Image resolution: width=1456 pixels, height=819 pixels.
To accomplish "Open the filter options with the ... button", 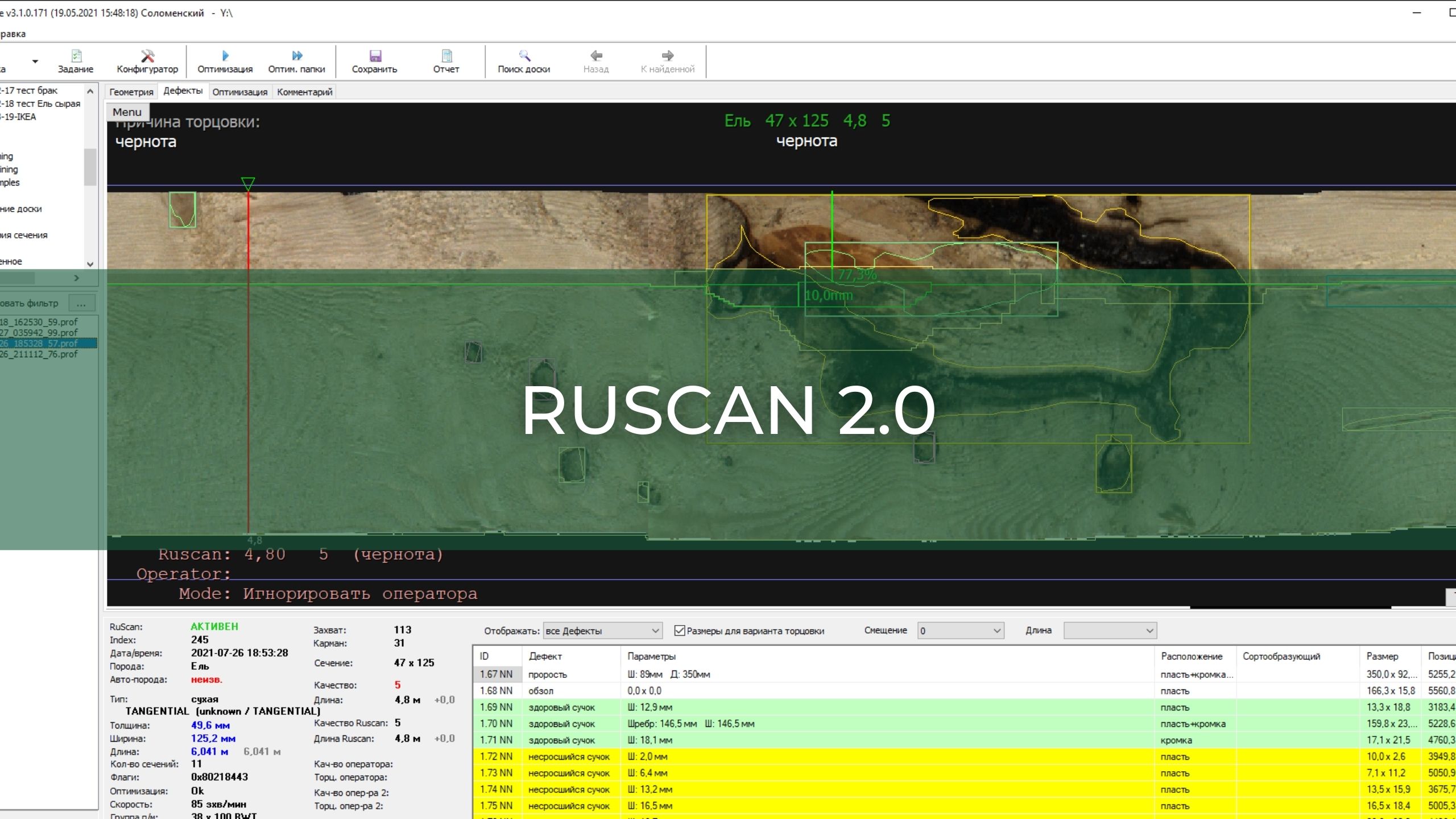I will (x=81, y=303).
